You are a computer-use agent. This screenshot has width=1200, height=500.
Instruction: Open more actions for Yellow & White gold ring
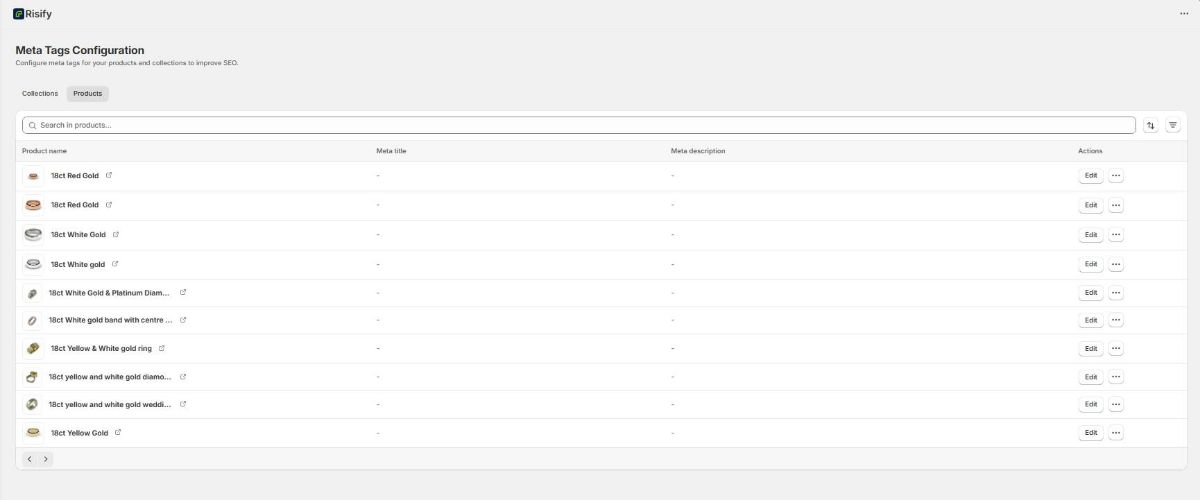coord(1116,349)
